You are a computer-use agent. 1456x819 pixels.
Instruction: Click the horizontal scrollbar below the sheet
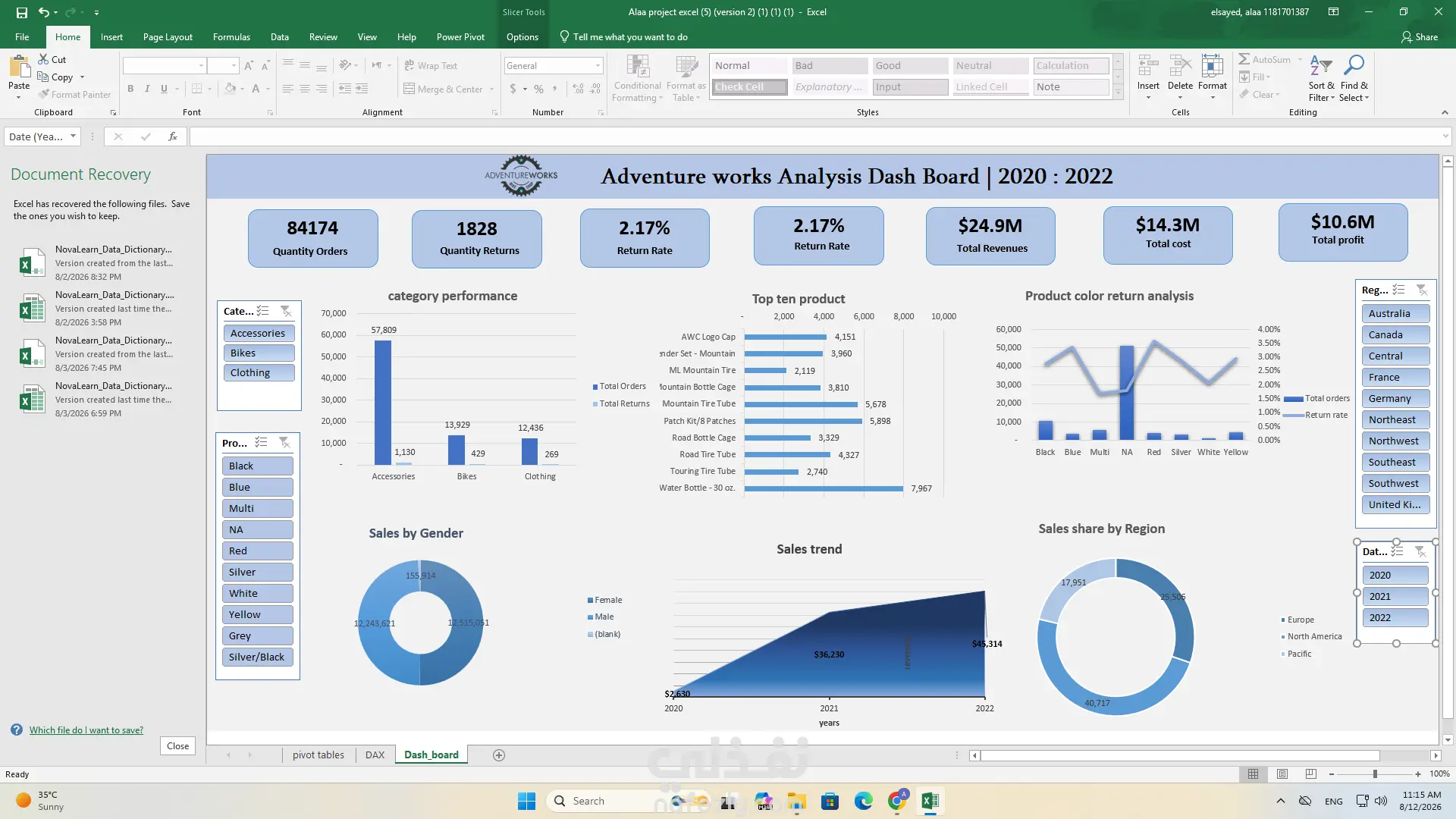(1179, 755)
